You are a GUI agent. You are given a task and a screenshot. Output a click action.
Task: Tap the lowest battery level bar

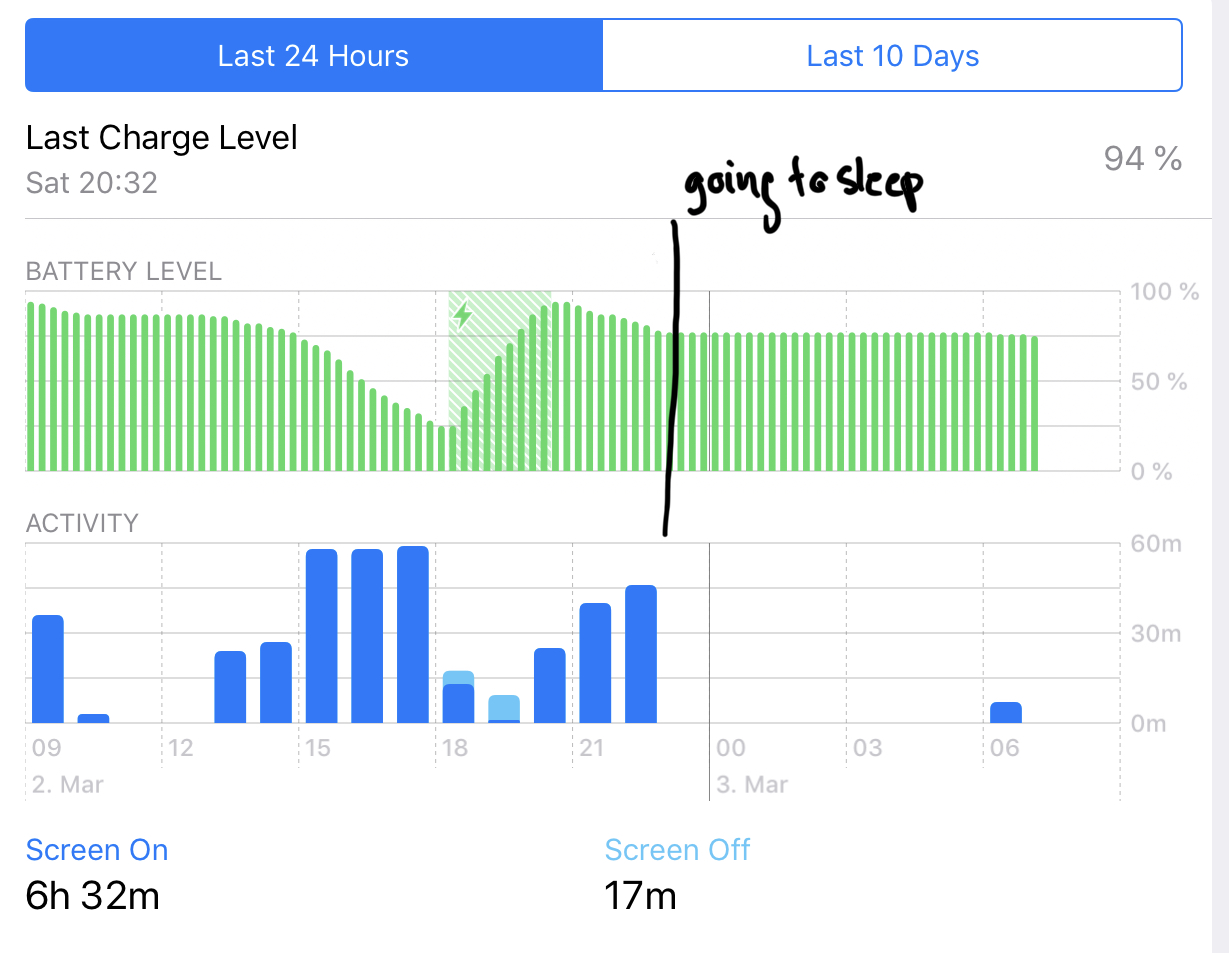pos(442,448)
